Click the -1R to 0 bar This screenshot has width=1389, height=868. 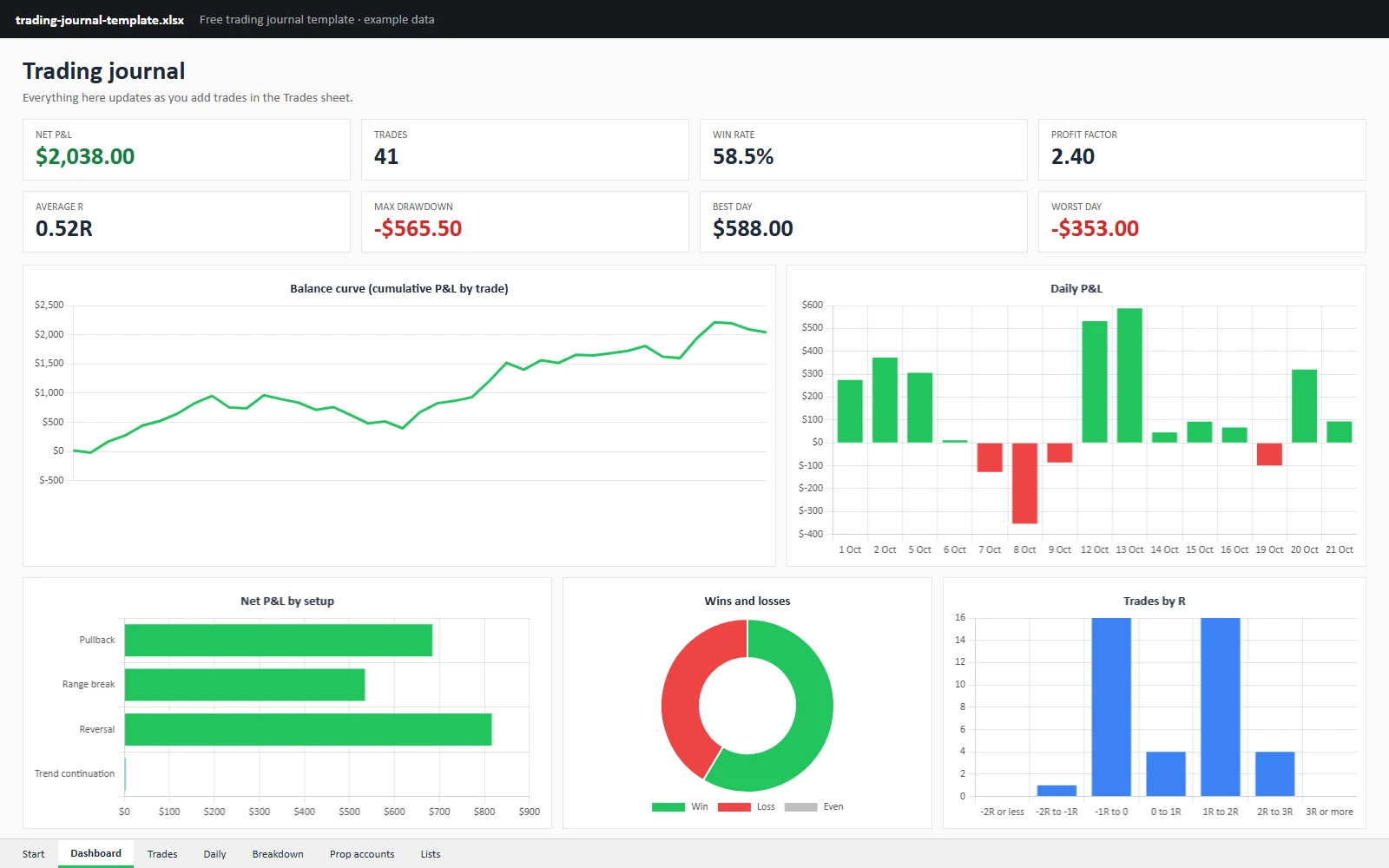point(1111,707)
